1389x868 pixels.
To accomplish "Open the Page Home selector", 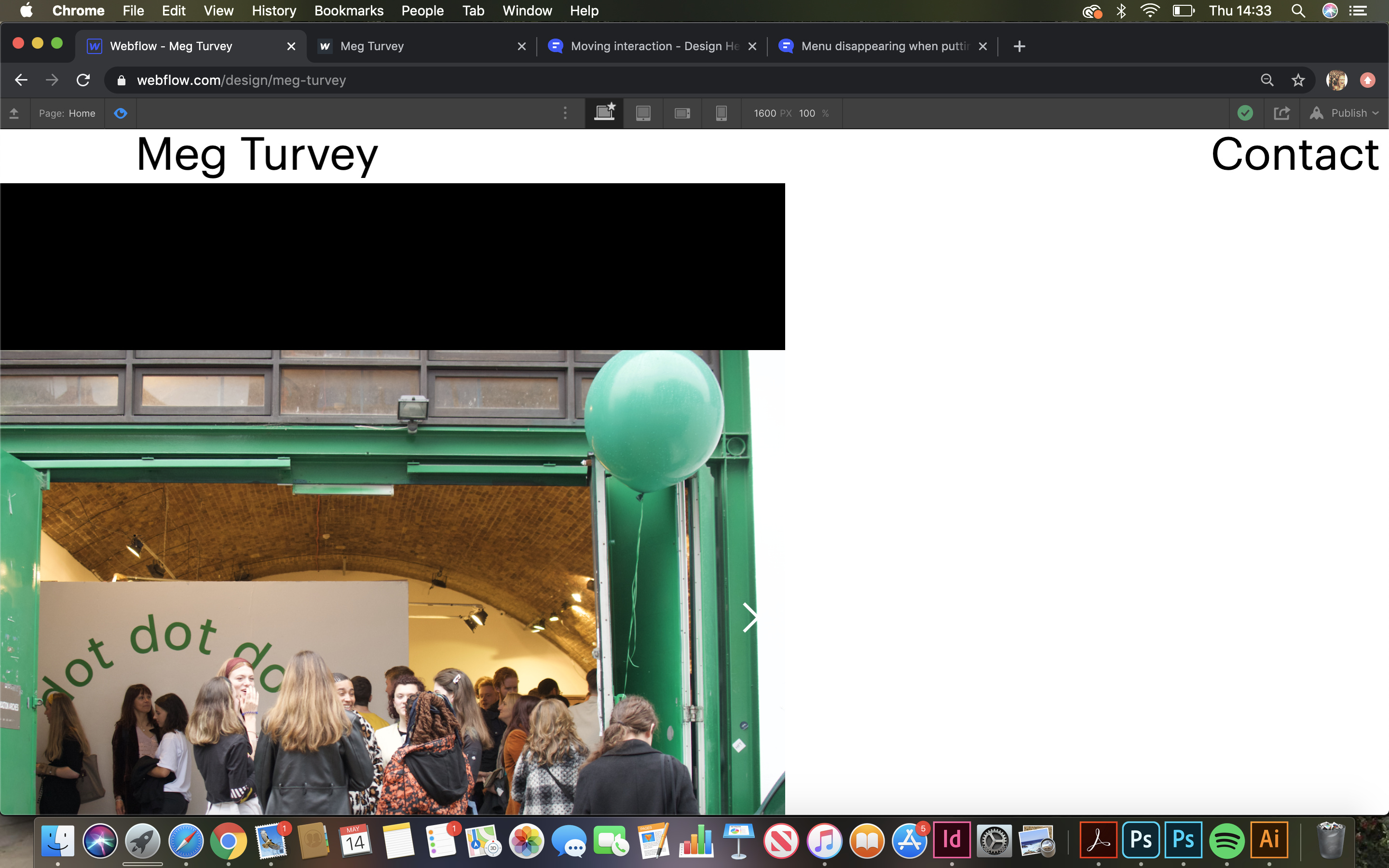I will click(x=67, y=113).
